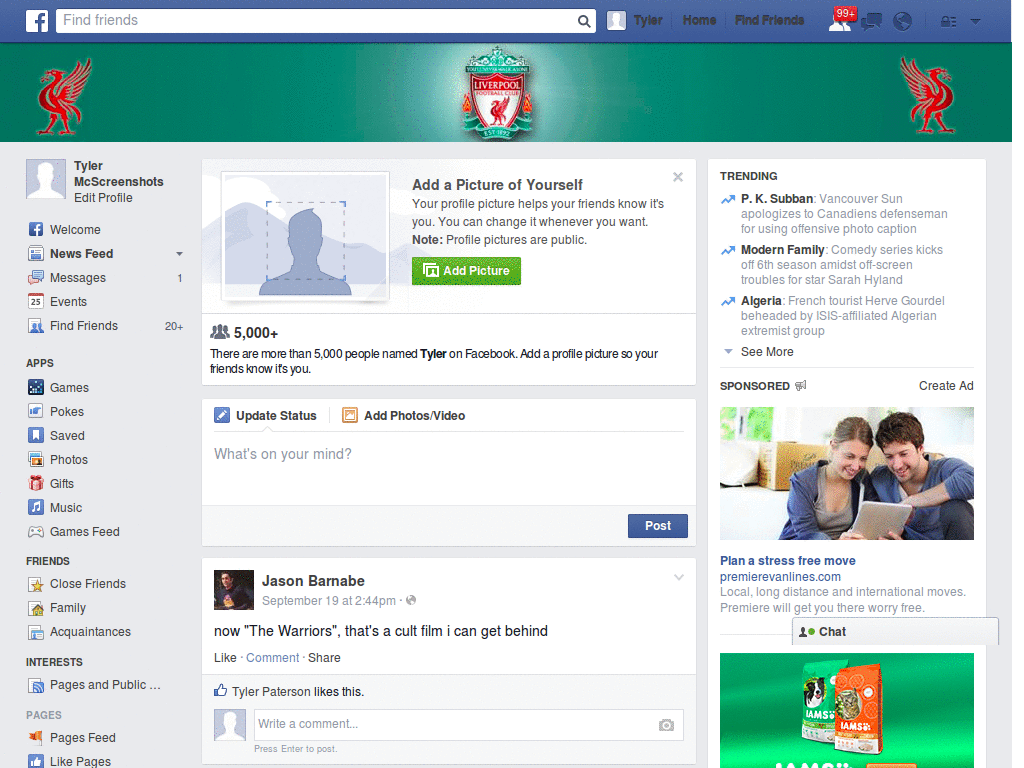The width and height of the screenshot is (1024, 768).
Task: Open the messages chat bubbles icon
Action: point(871,22)
